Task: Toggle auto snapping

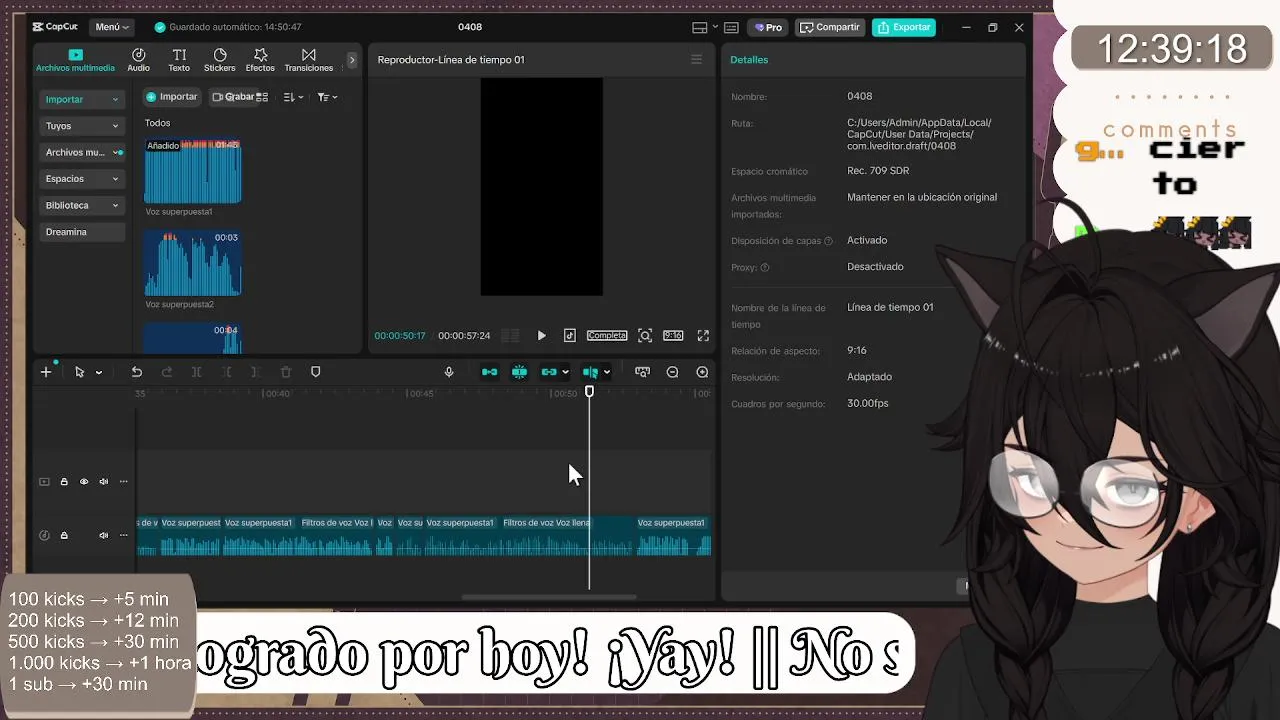Action: click(519, 372)
